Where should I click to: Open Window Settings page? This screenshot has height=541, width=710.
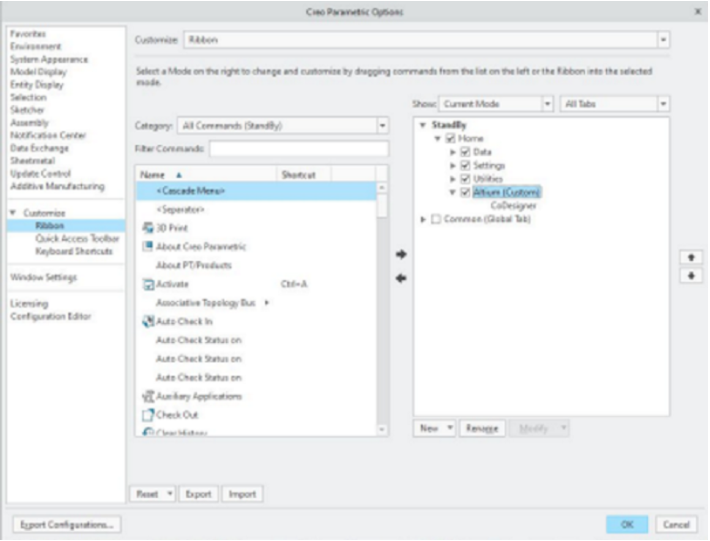click(x=43, y=277)
